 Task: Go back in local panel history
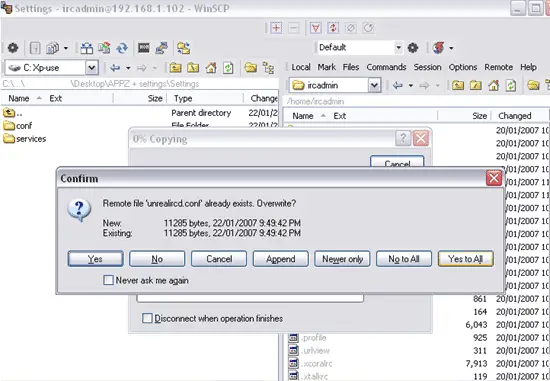click(x=115, y=67)
